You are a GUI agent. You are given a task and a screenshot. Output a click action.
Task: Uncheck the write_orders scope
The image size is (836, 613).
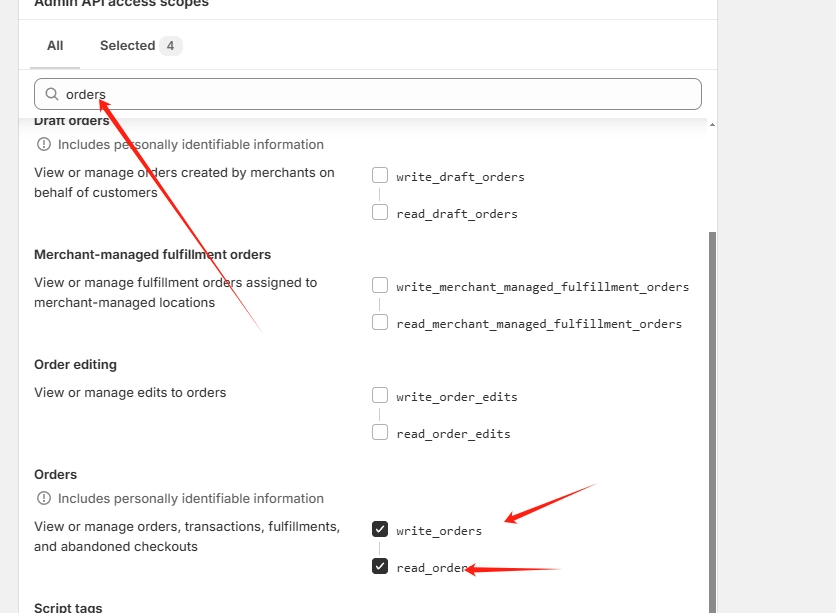click(380, 529)
